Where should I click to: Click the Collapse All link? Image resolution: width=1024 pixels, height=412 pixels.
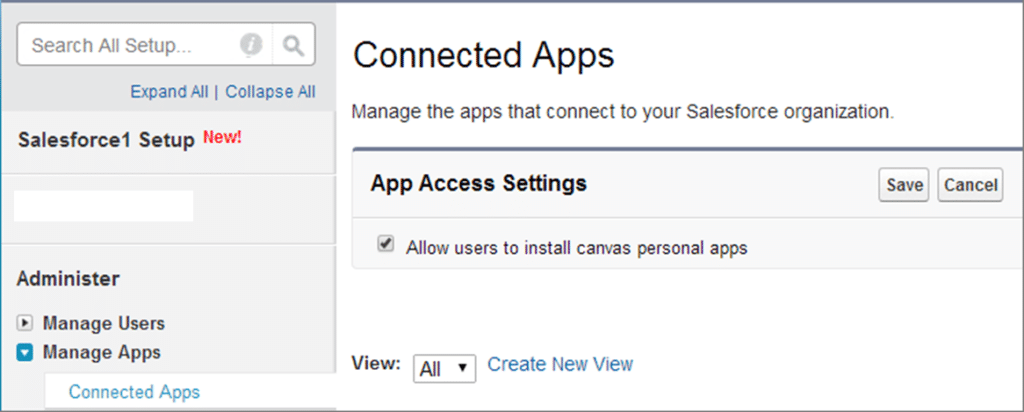(x=270, y=92)
